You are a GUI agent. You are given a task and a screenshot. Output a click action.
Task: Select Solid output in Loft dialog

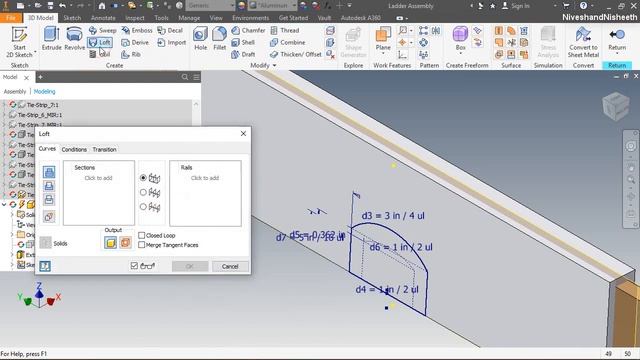[110, 243]
